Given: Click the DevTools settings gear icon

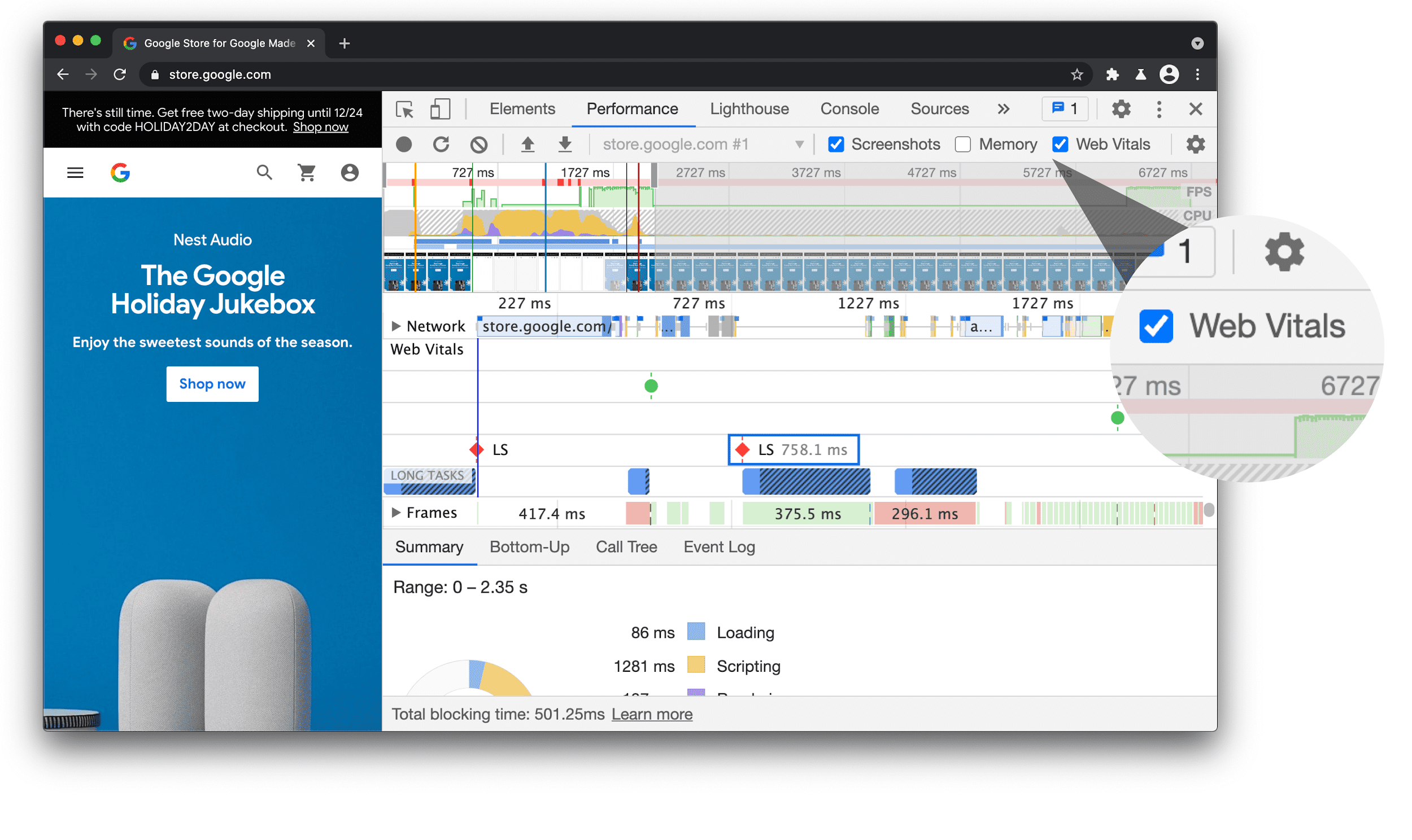Looking at the screenshot, I should tap(1122, 108).
